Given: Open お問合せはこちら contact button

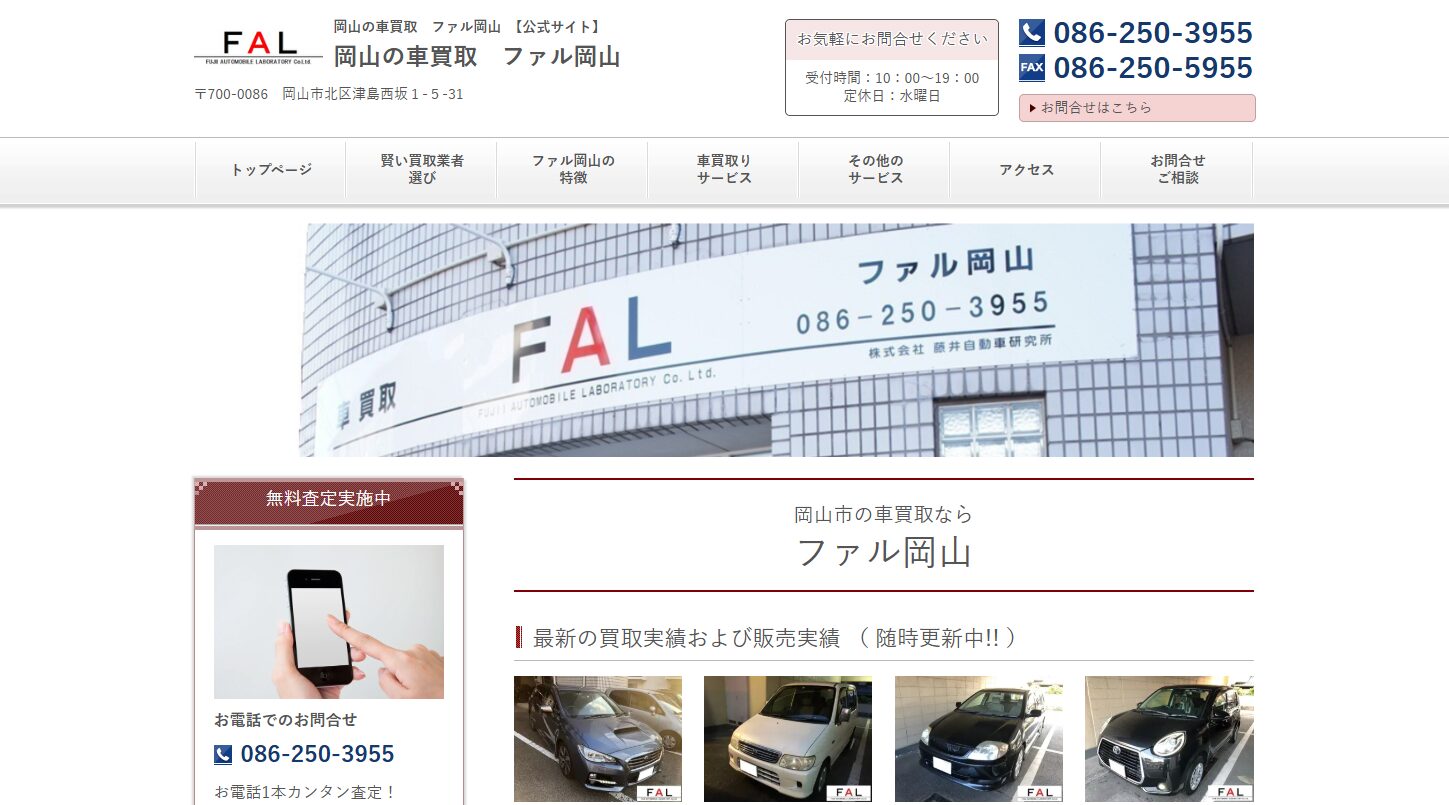Looking at the screenshot, I should coord(1137,108).
